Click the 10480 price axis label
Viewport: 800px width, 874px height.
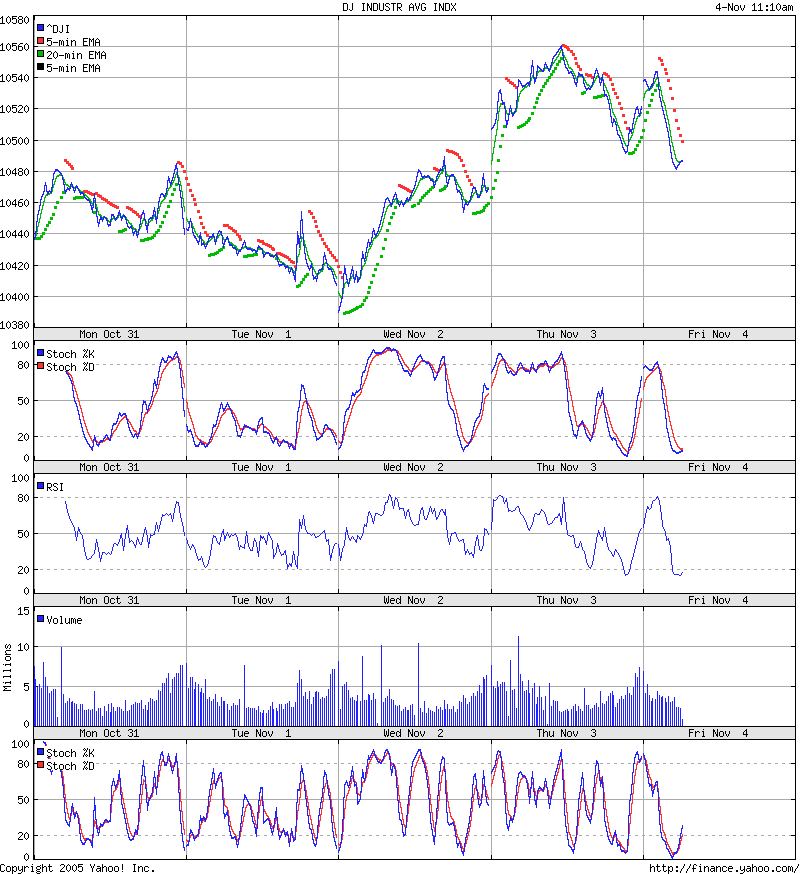(14, 172)
